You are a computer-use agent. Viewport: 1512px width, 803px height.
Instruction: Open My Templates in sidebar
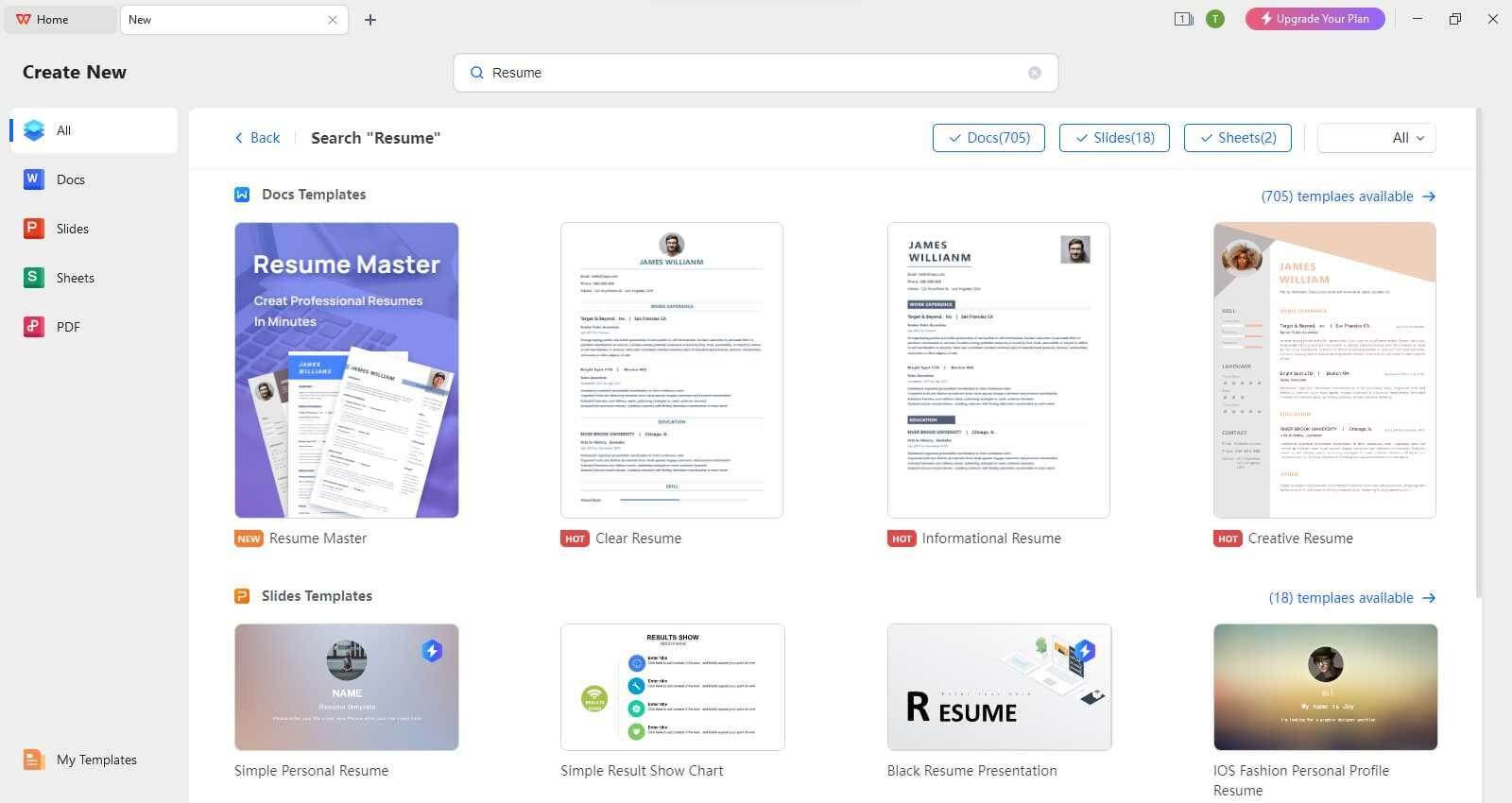click(94, 760)
